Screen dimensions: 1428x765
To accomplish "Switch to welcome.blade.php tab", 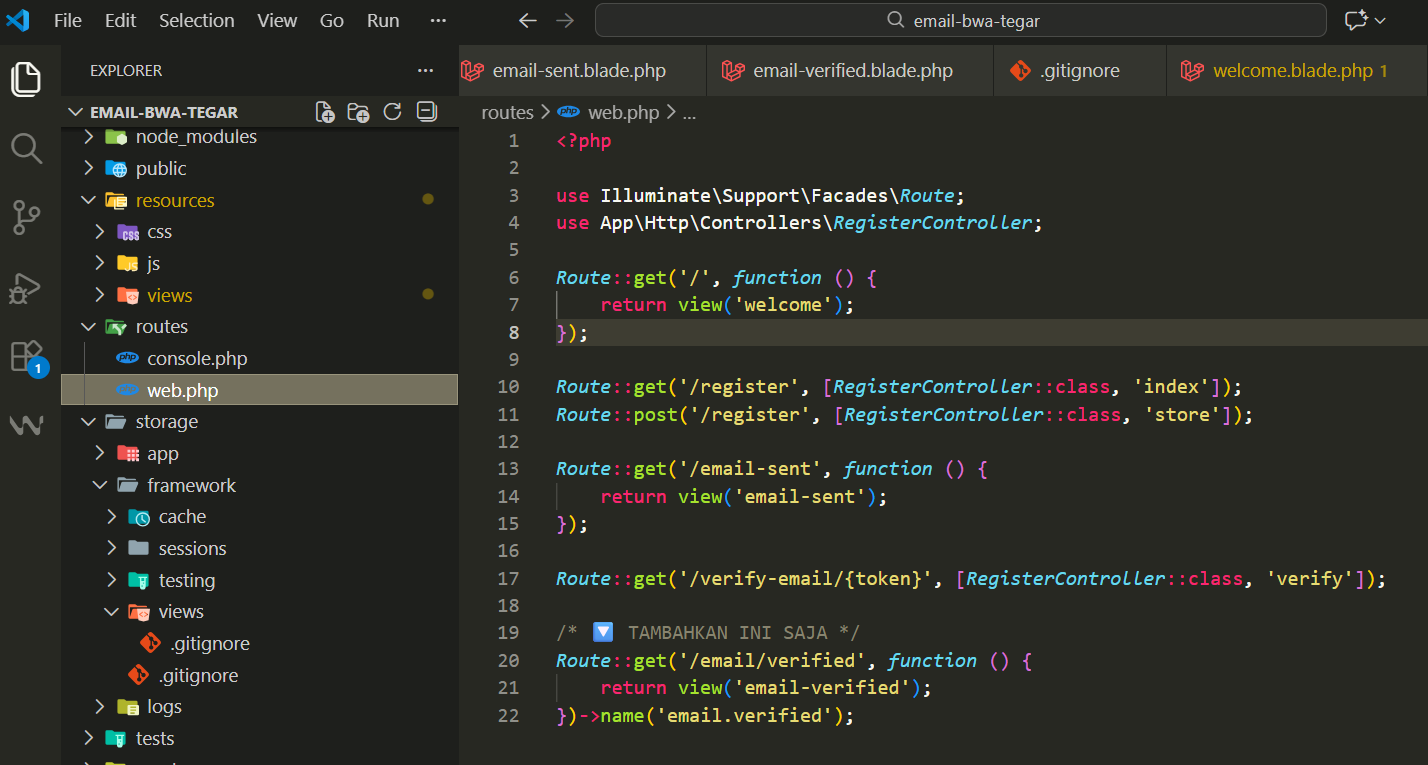I will [x=1292, y=71].
